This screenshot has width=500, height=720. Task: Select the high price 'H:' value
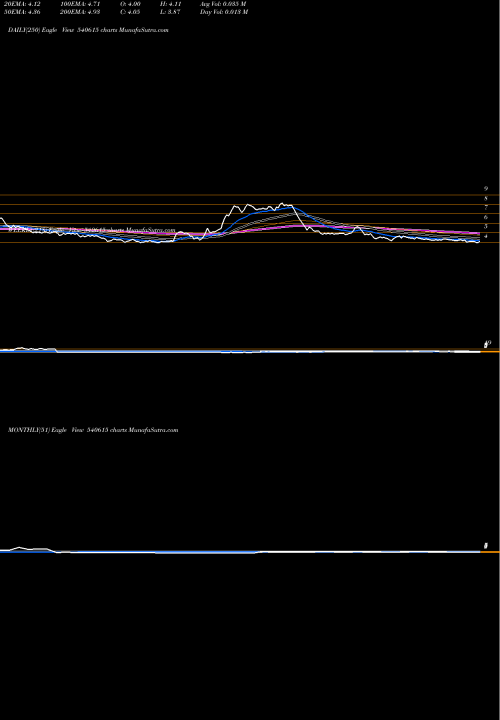170,4
